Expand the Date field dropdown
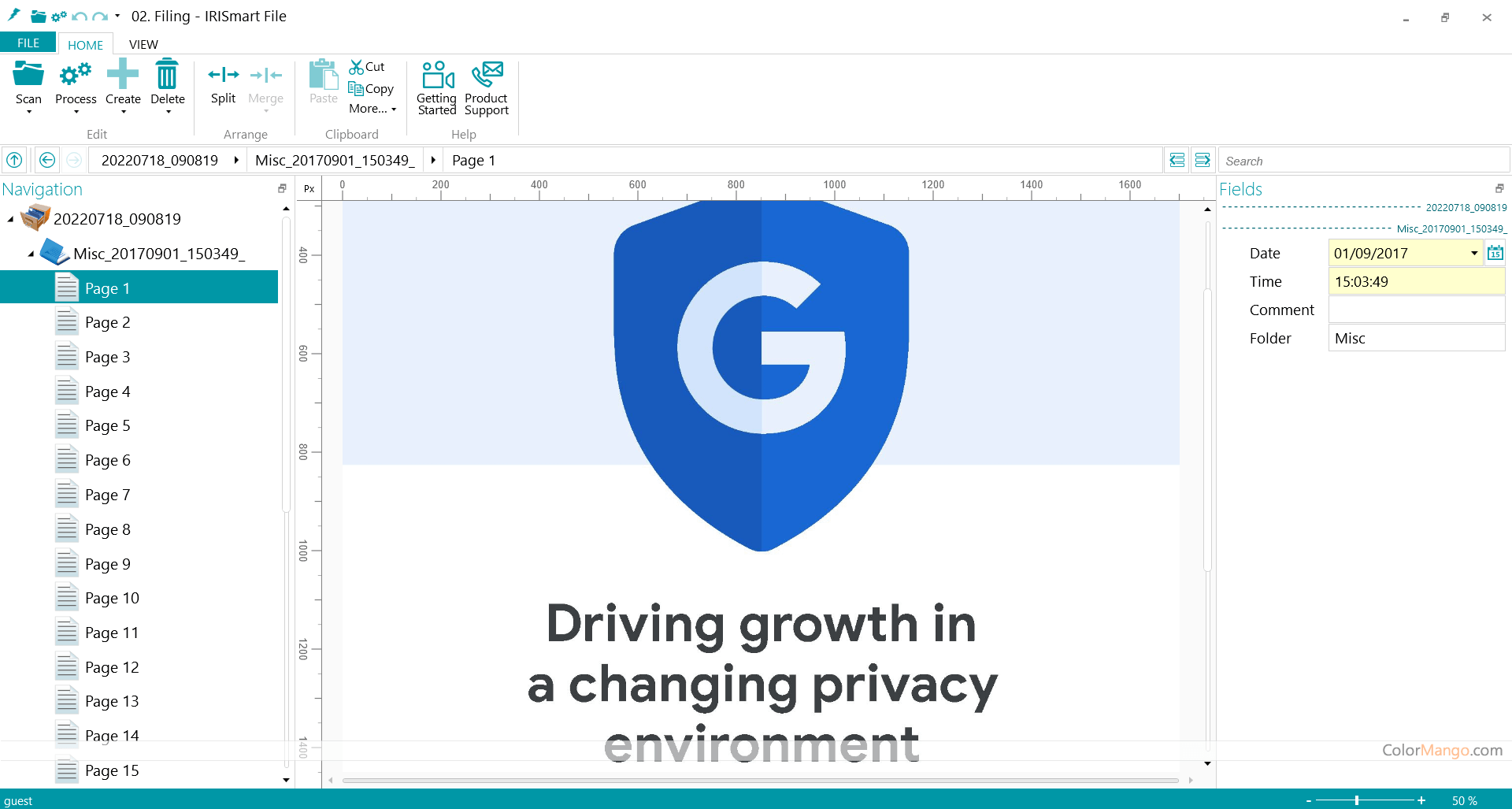The height and width of the screenshot is (809, 1512). [1473, 253]
